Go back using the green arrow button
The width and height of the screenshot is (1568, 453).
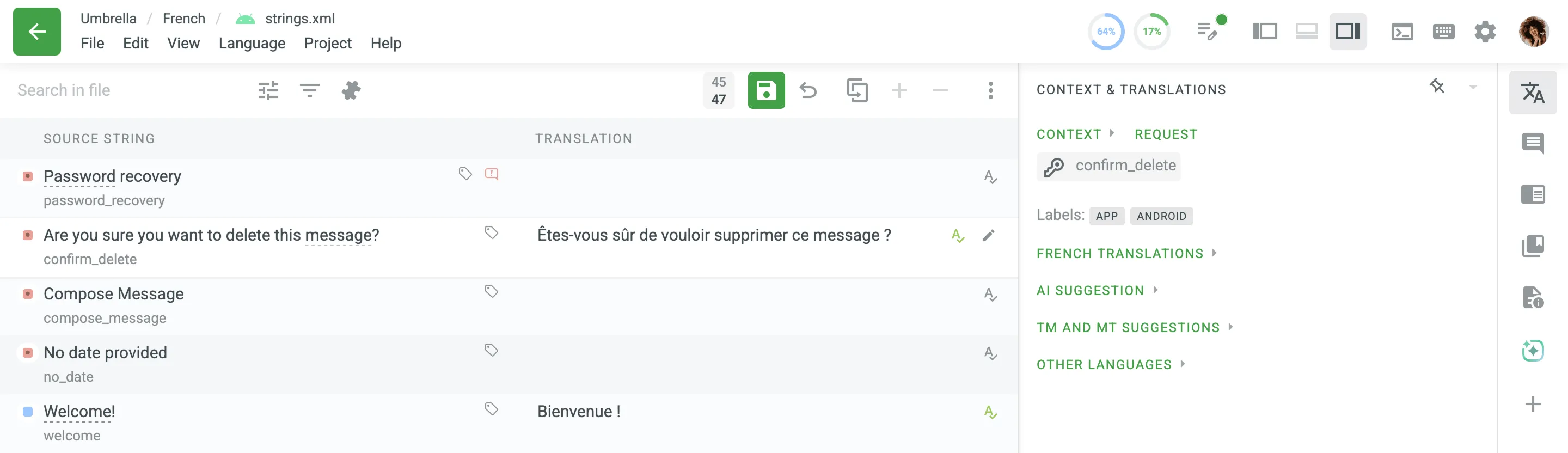(36, 31)
